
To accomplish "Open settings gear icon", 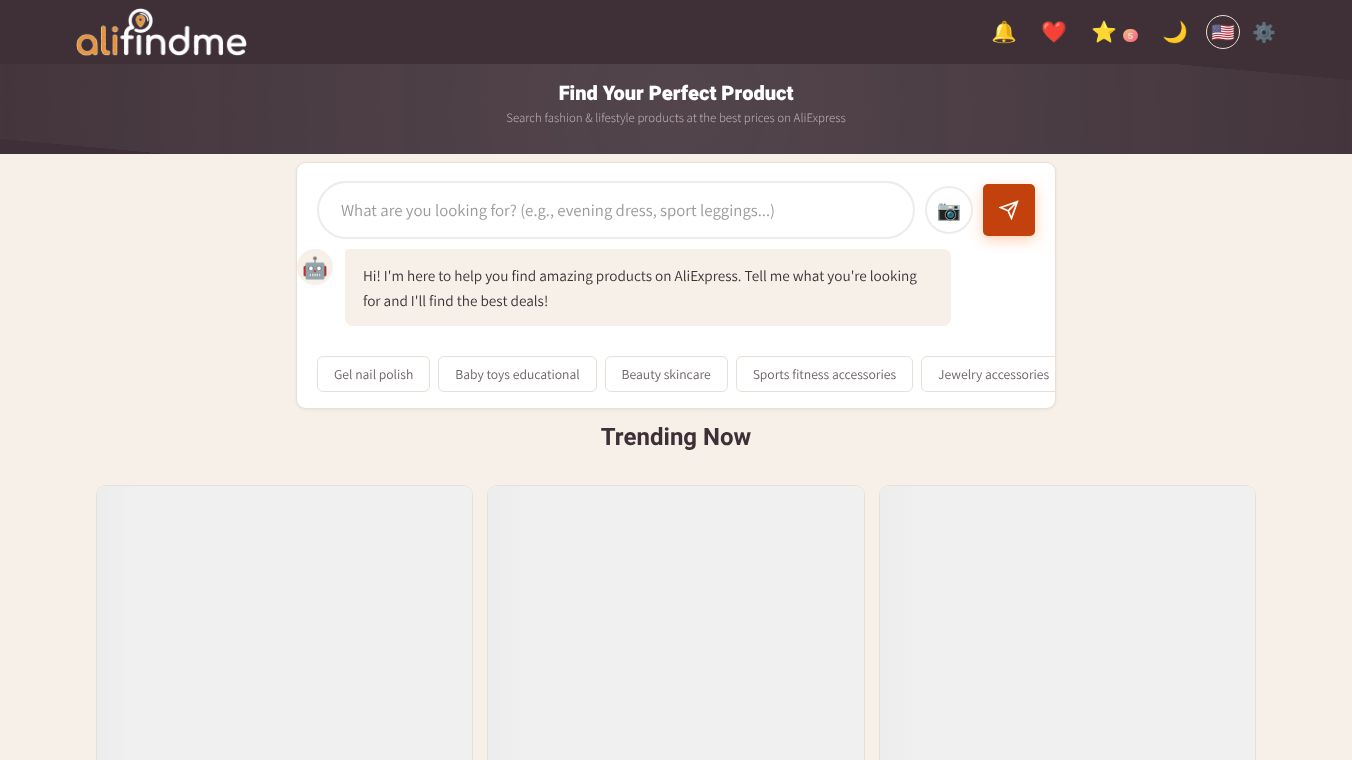I will click(1264, 32).
